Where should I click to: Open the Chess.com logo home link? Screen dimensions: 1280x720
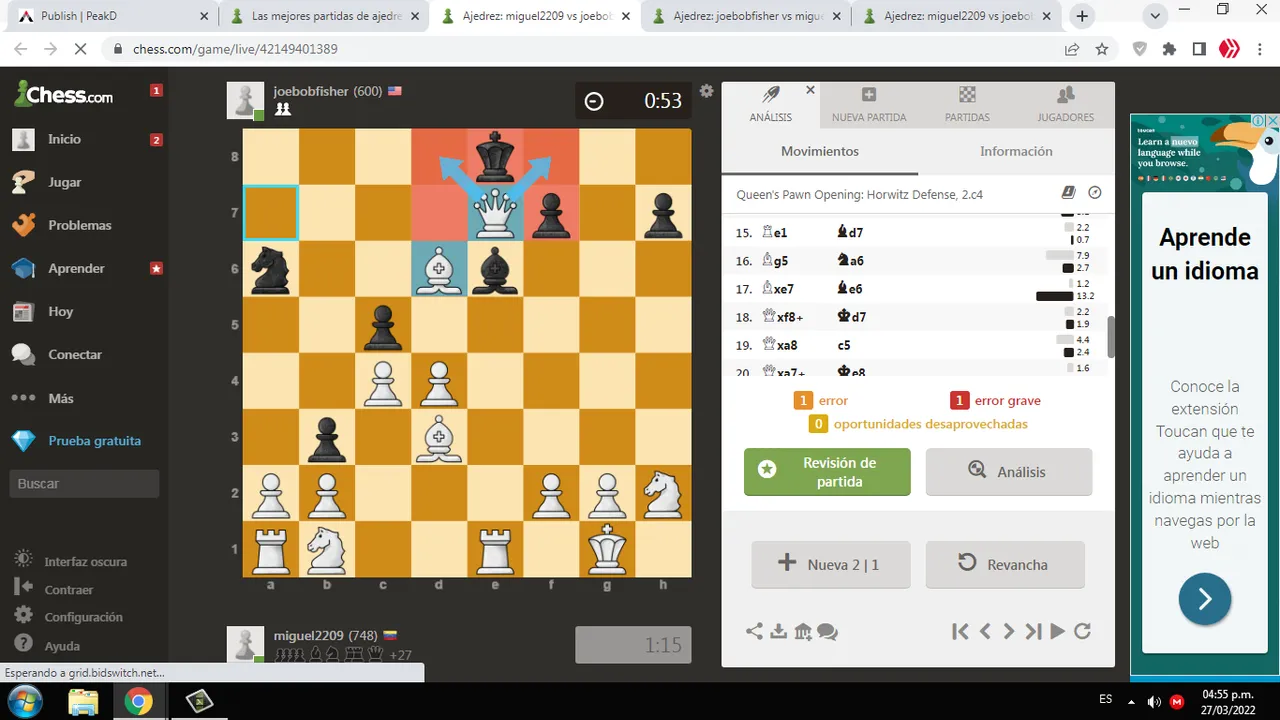(64, 95)
